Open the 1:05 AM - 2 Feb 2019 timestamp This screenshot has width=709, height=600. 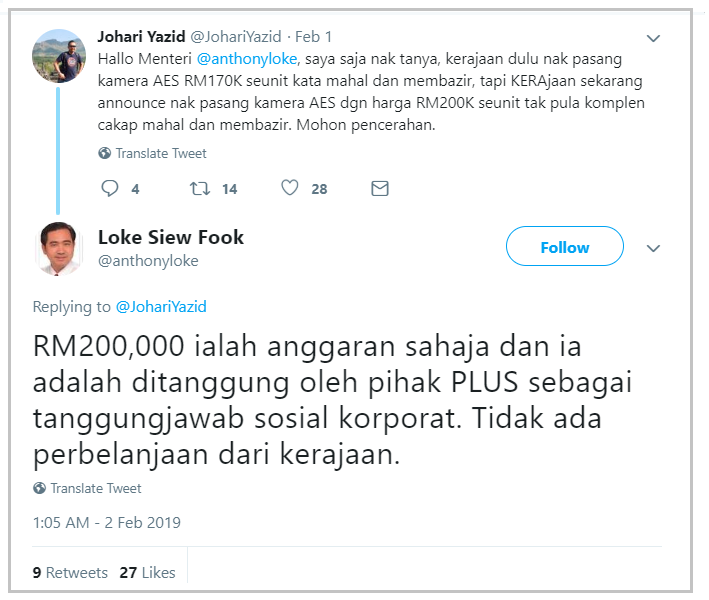pos(107,523)
